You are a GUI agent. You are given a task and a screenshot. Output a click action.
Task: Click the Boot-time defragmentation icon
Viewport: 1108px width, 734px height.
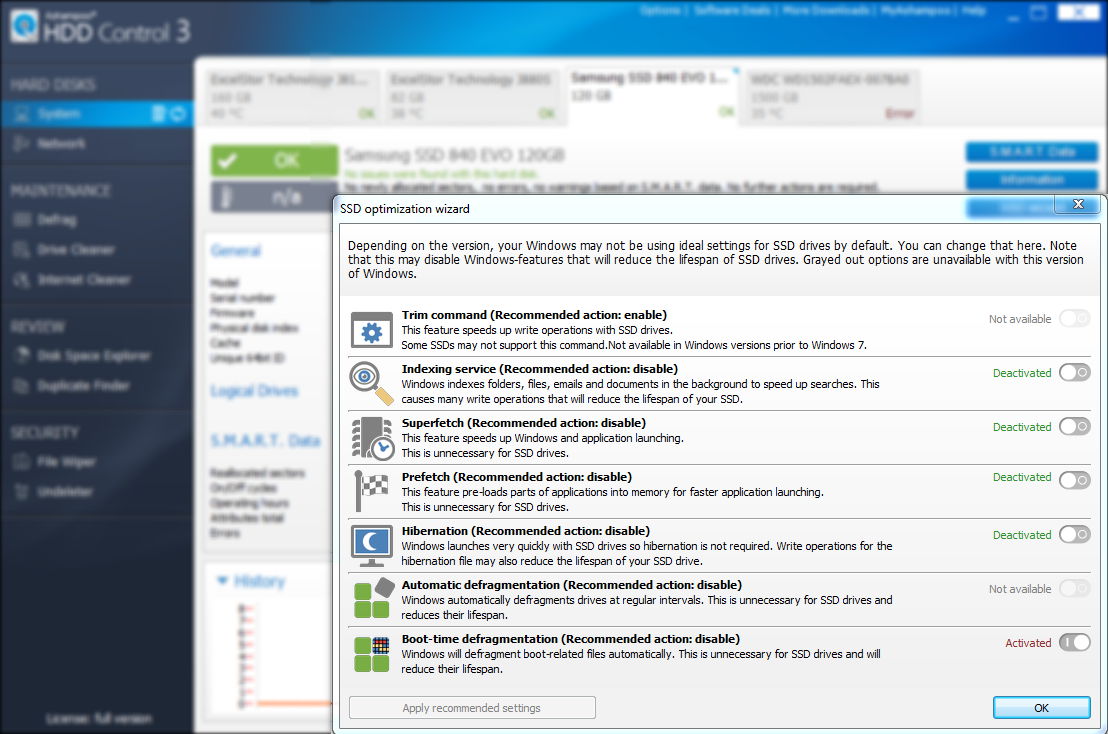pos(372,654)
